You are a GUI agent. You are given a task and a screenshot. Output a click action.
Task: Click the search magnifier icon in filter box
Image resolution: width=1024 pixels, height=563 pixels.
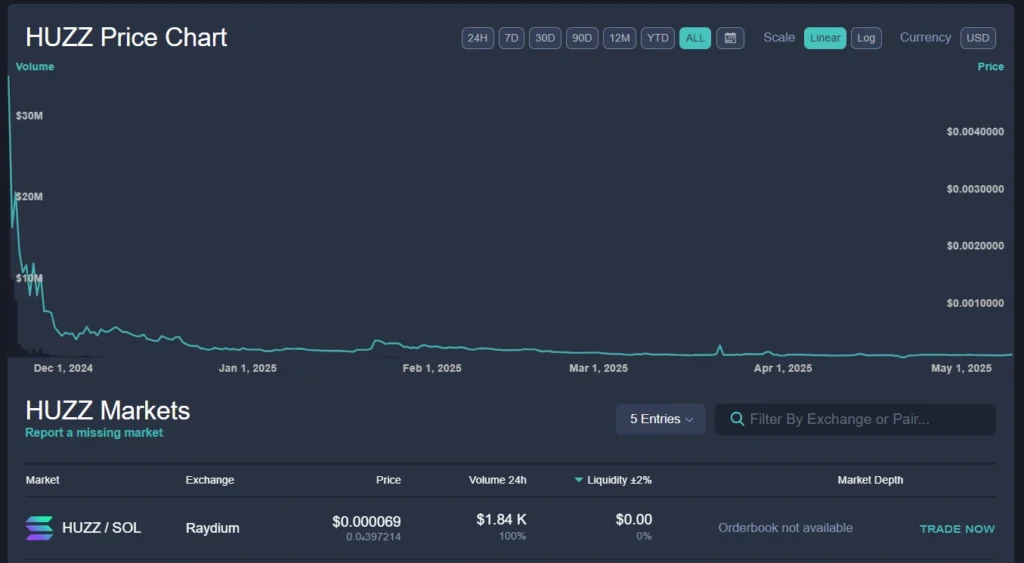click(737, 419)
